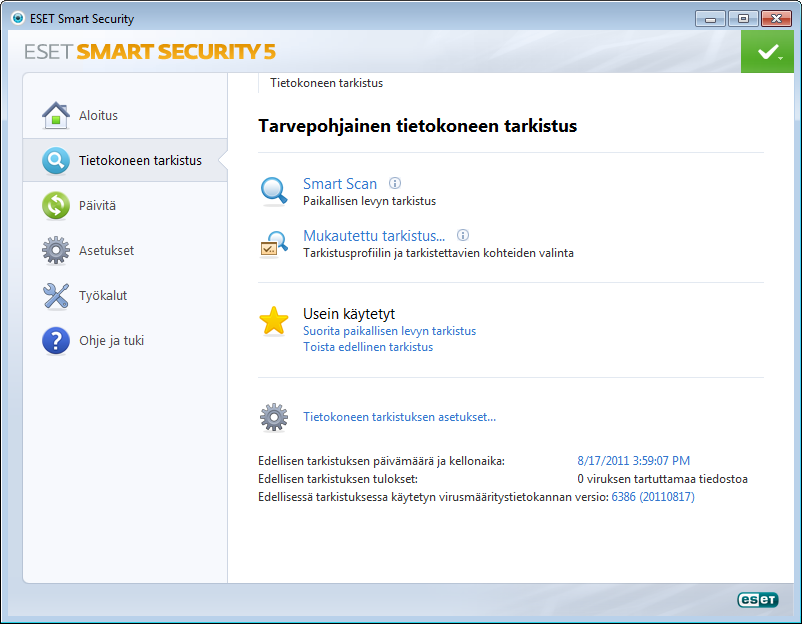This screenshot has height=624, width=802.
Task: Open the green checkmark protection status dropdown
Action: tap(767, 52)
